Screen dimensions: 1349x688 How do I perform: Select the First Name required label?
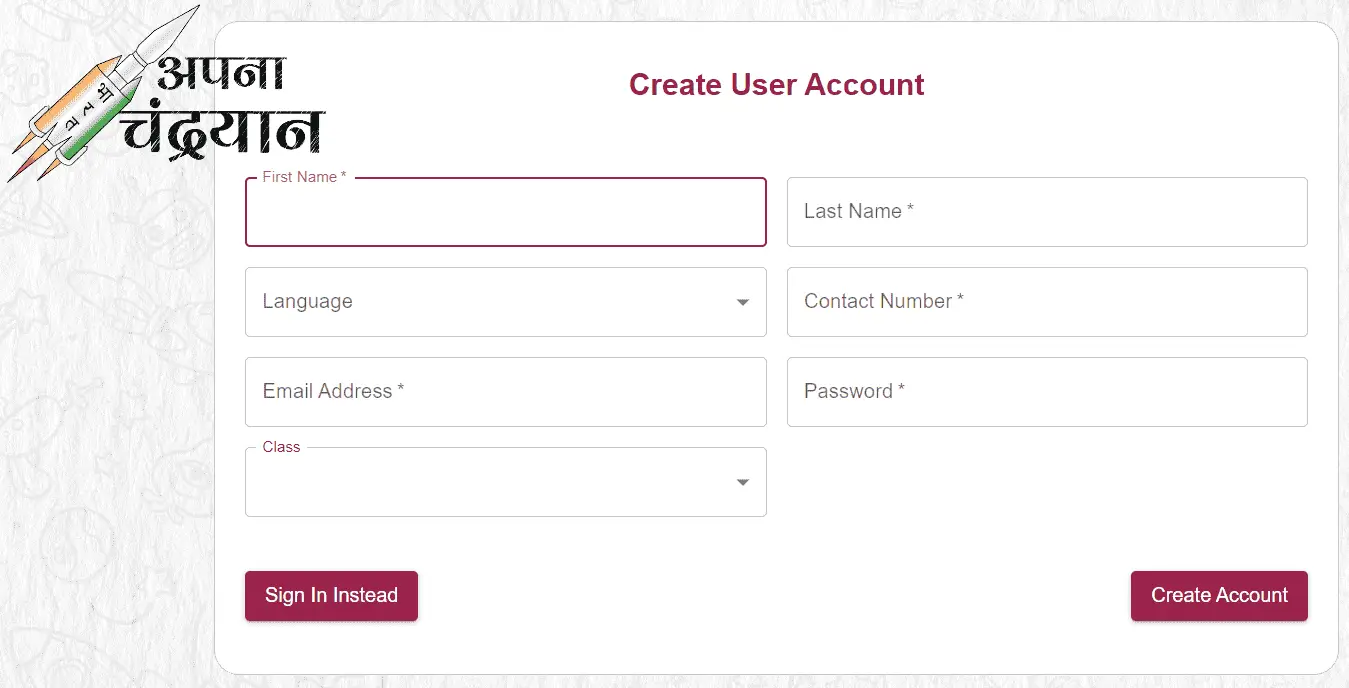[x=302, y=176]
